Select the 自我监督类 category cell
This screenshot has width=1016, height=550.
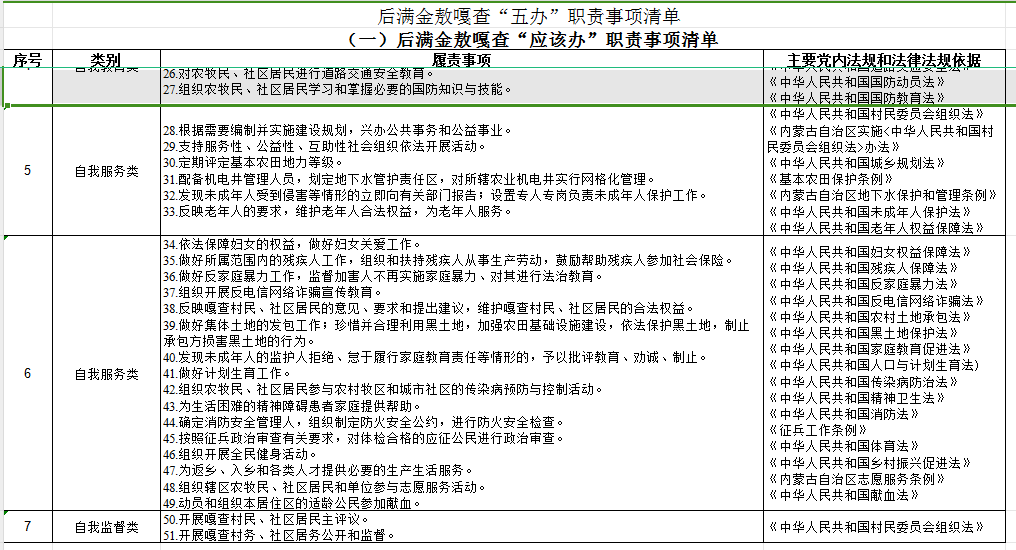[x=106, y=527]
